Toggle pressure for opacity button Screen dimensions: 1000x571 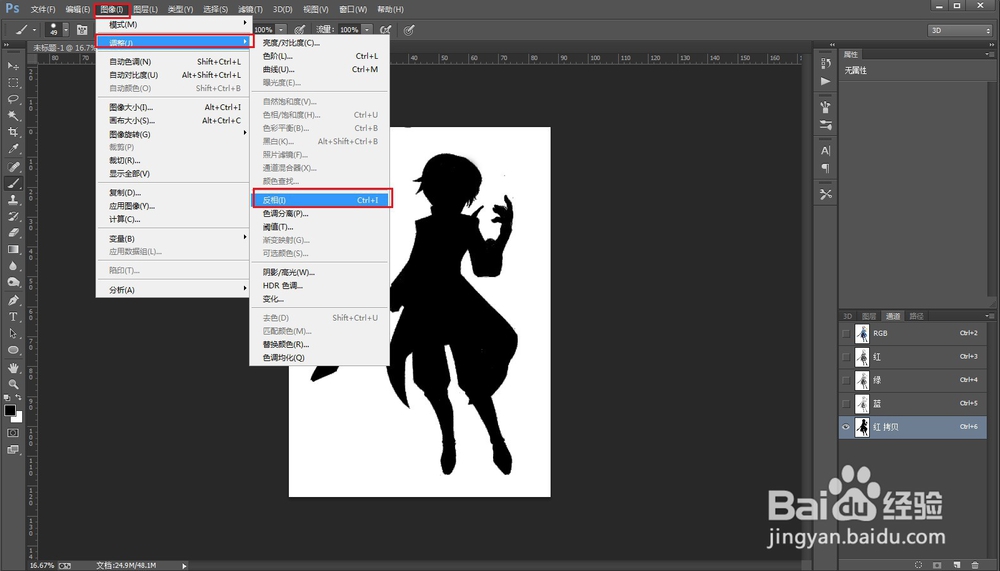[x=299, y=30]
